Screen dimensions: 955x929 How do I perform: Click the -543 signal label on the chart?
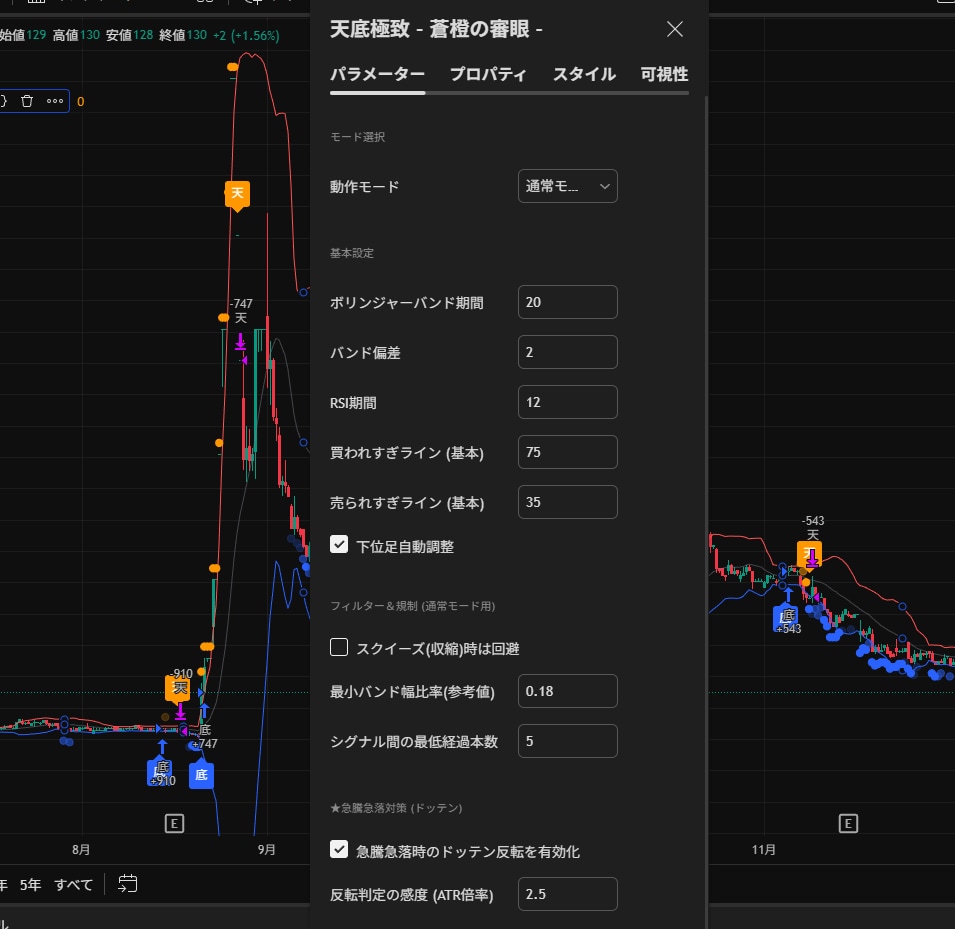click(x=813, y=521)
